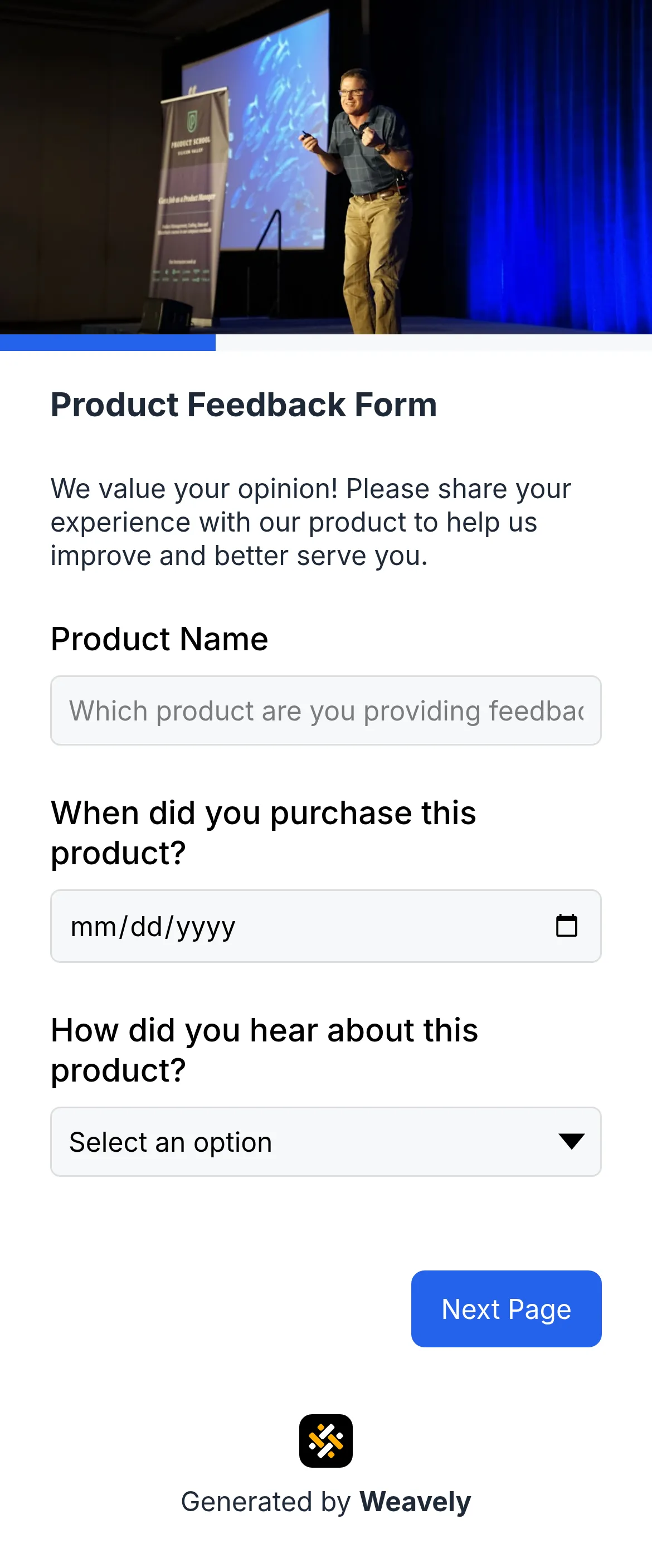Click the 'Product Feedback Form' heading
The image size is (652, 1568).
click(x=244, y=404)
